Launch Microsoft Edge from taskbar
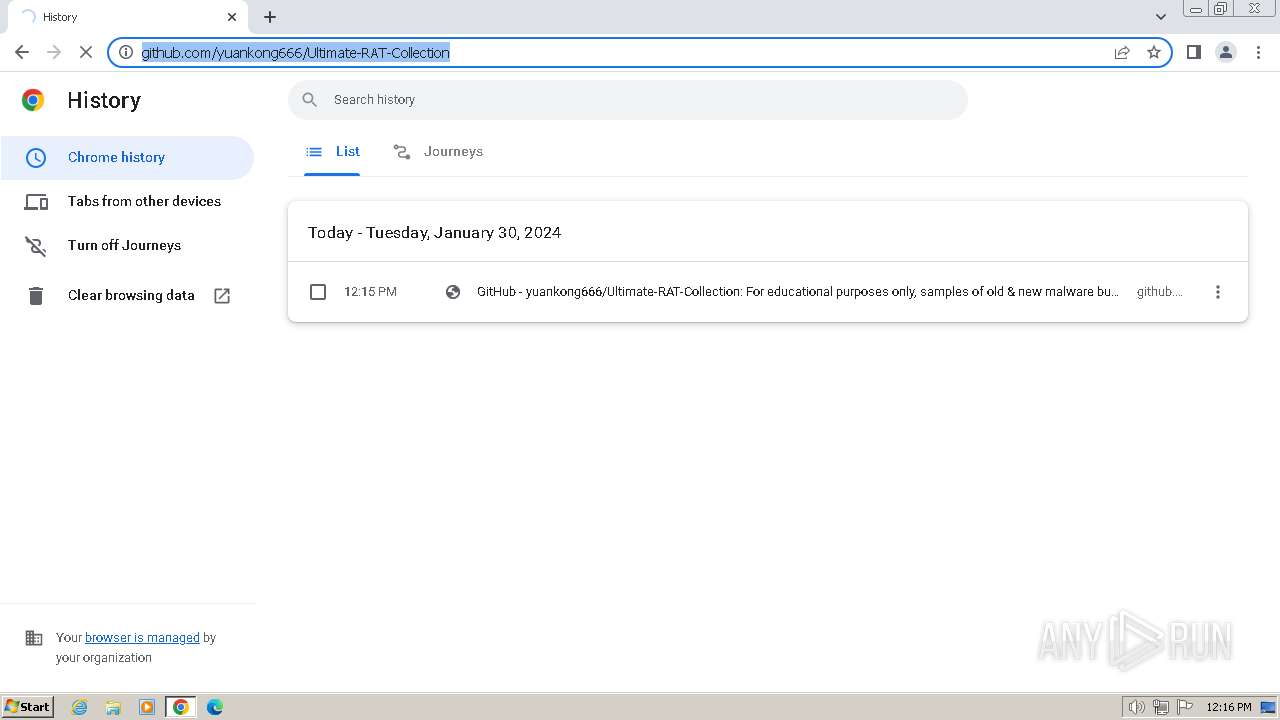1280x720 pixels. (x=215, y=707)
